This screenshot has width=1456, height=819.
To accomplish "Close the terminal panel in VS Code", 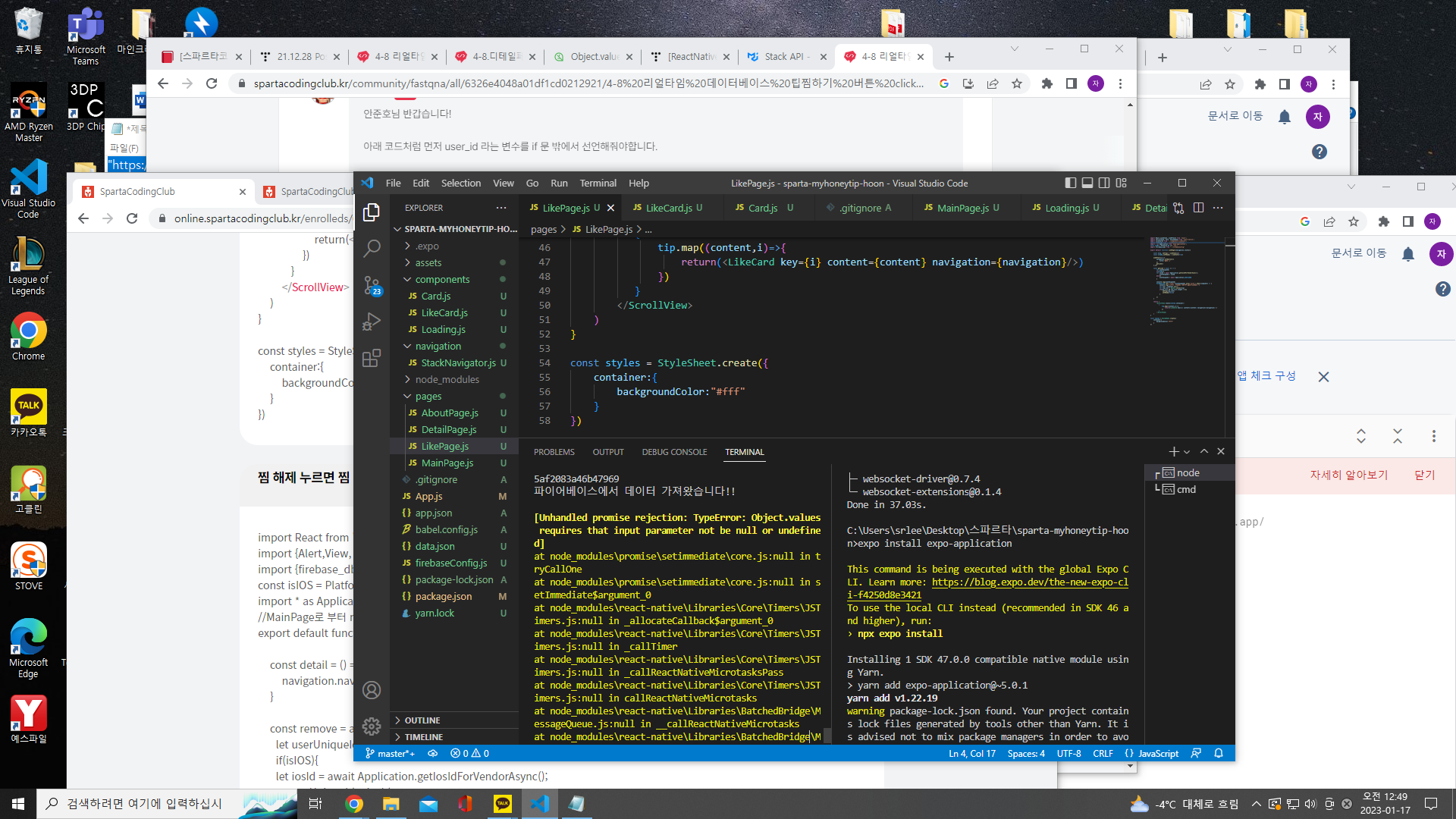I will [1221, 451].
